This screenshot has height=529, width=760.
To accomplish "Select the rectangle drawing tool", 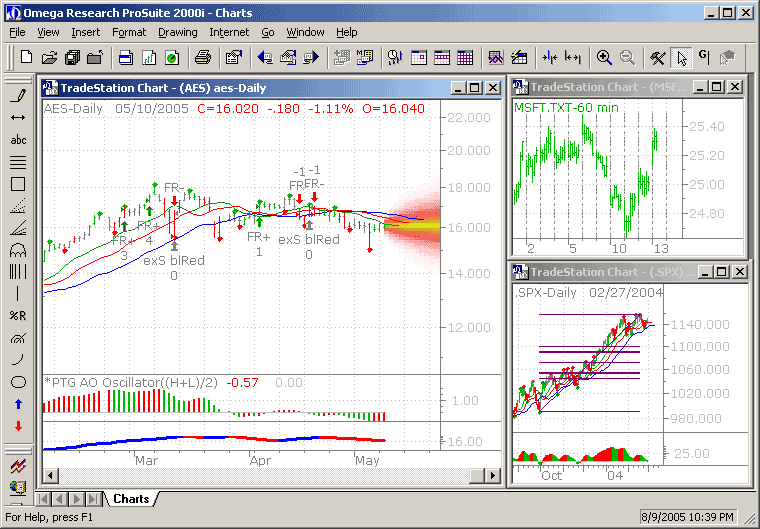I will tap(18, 184).
